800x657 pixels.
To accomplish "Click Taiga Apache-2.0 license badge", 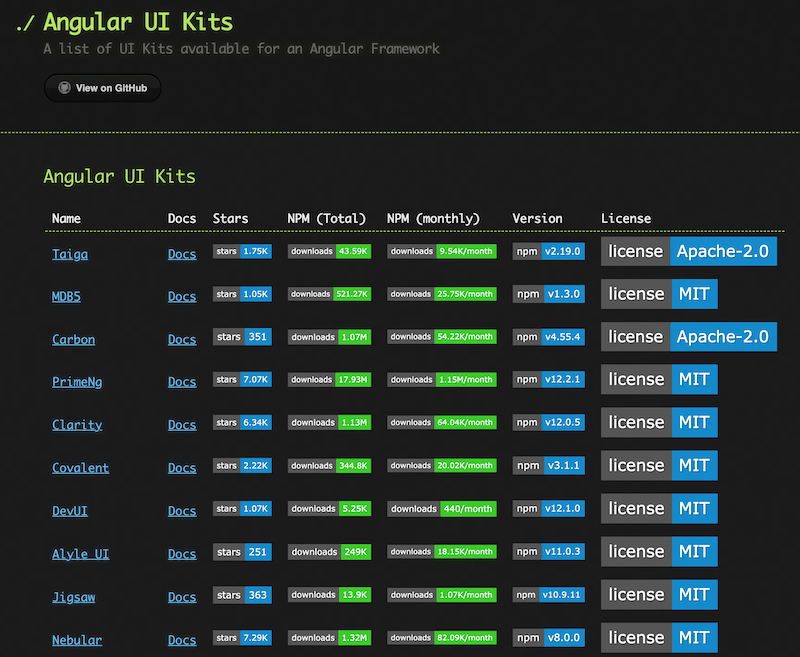I will click(x=689, y=251).
